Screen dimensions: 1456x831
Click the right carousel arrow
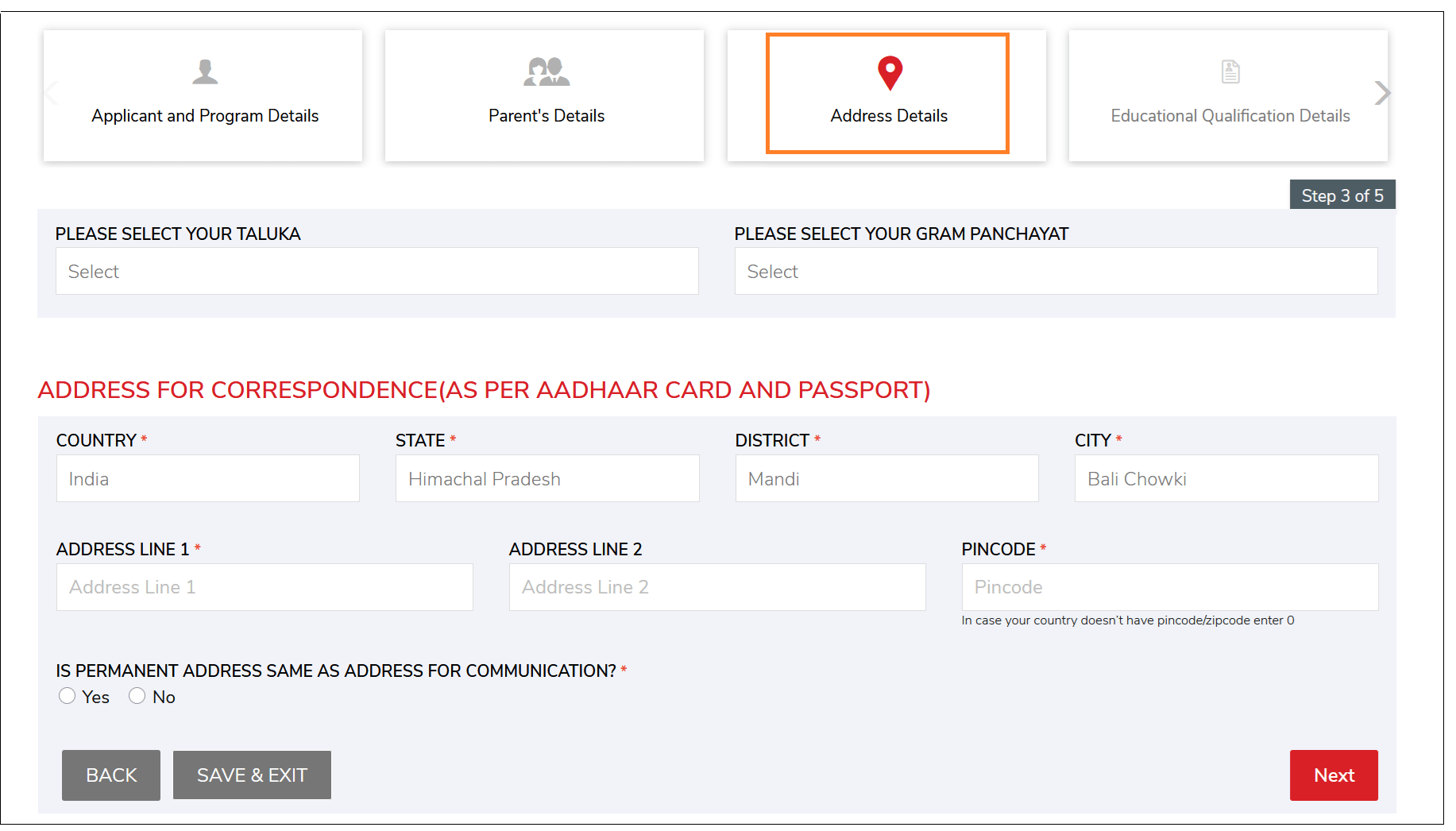point(1383,93)
